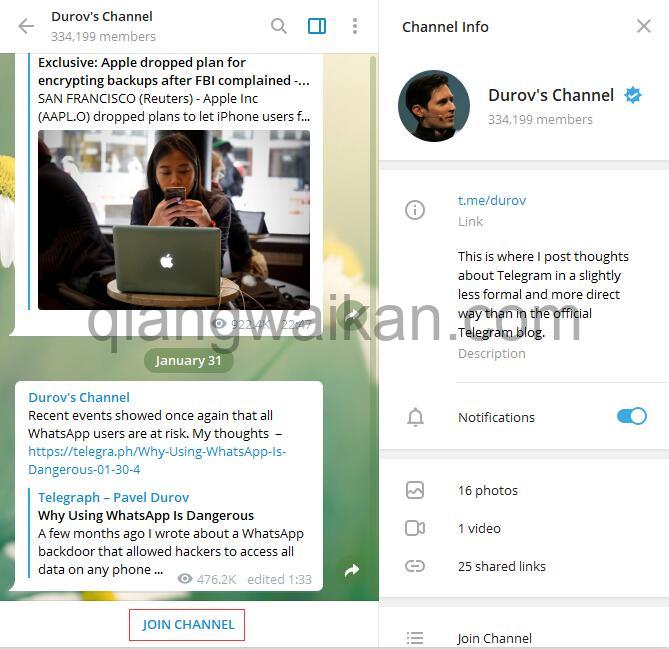Close the Channel Info panel
Image resolution: width=669 pixels, height=649 pixels.
pyautogui.click(x=643, y=26)
